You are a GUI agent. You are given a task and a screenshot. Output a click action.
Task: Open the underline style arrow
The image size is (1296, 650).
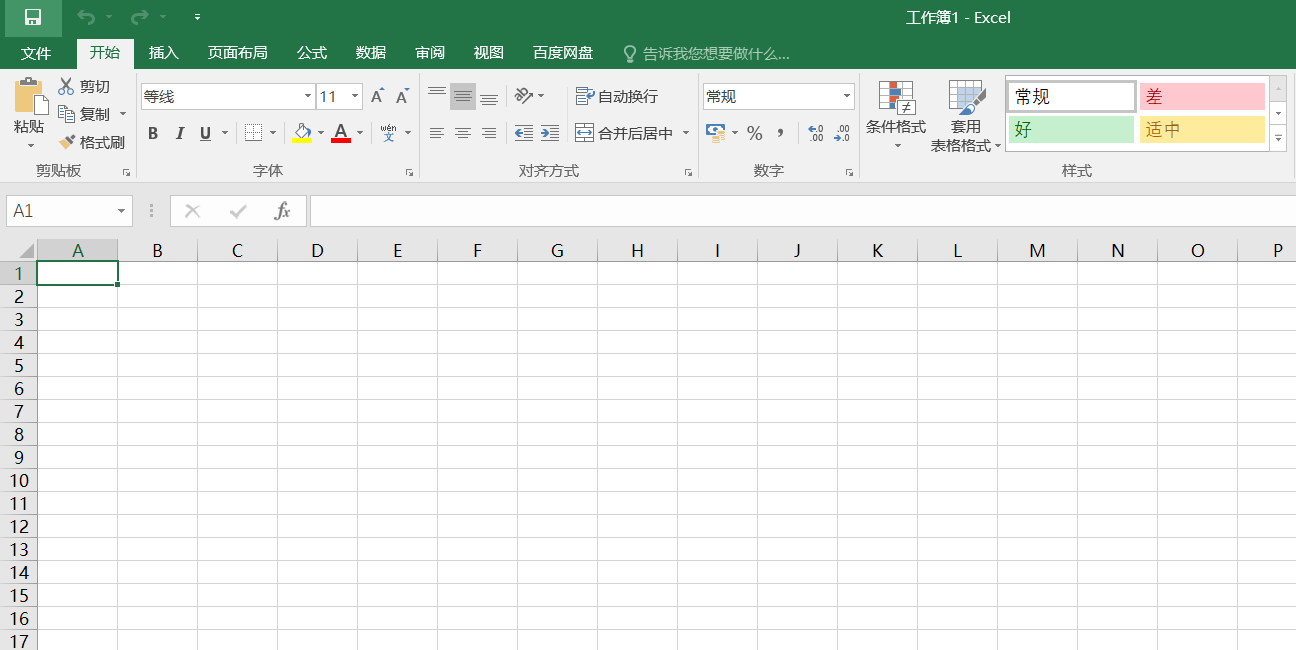pyautogui.click(x=224, y=133)
